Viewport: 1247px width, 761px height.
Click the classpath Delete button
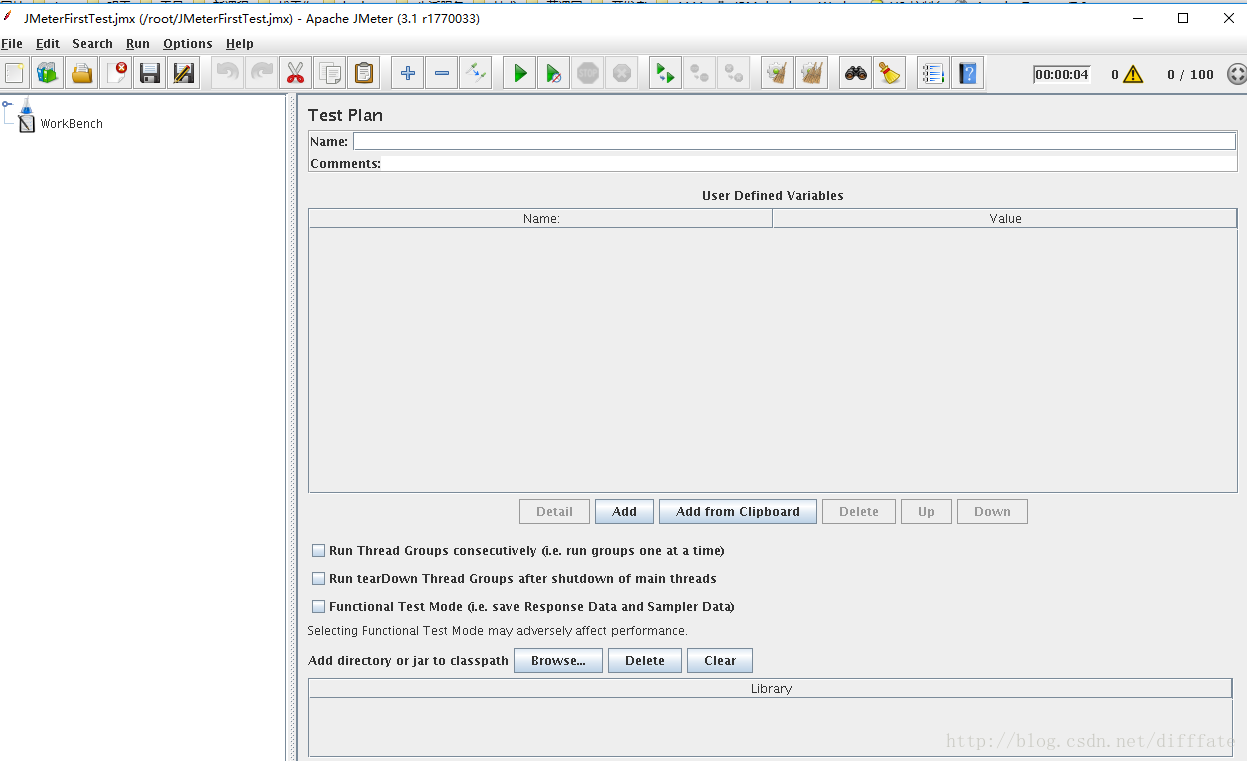click(645, 661)
